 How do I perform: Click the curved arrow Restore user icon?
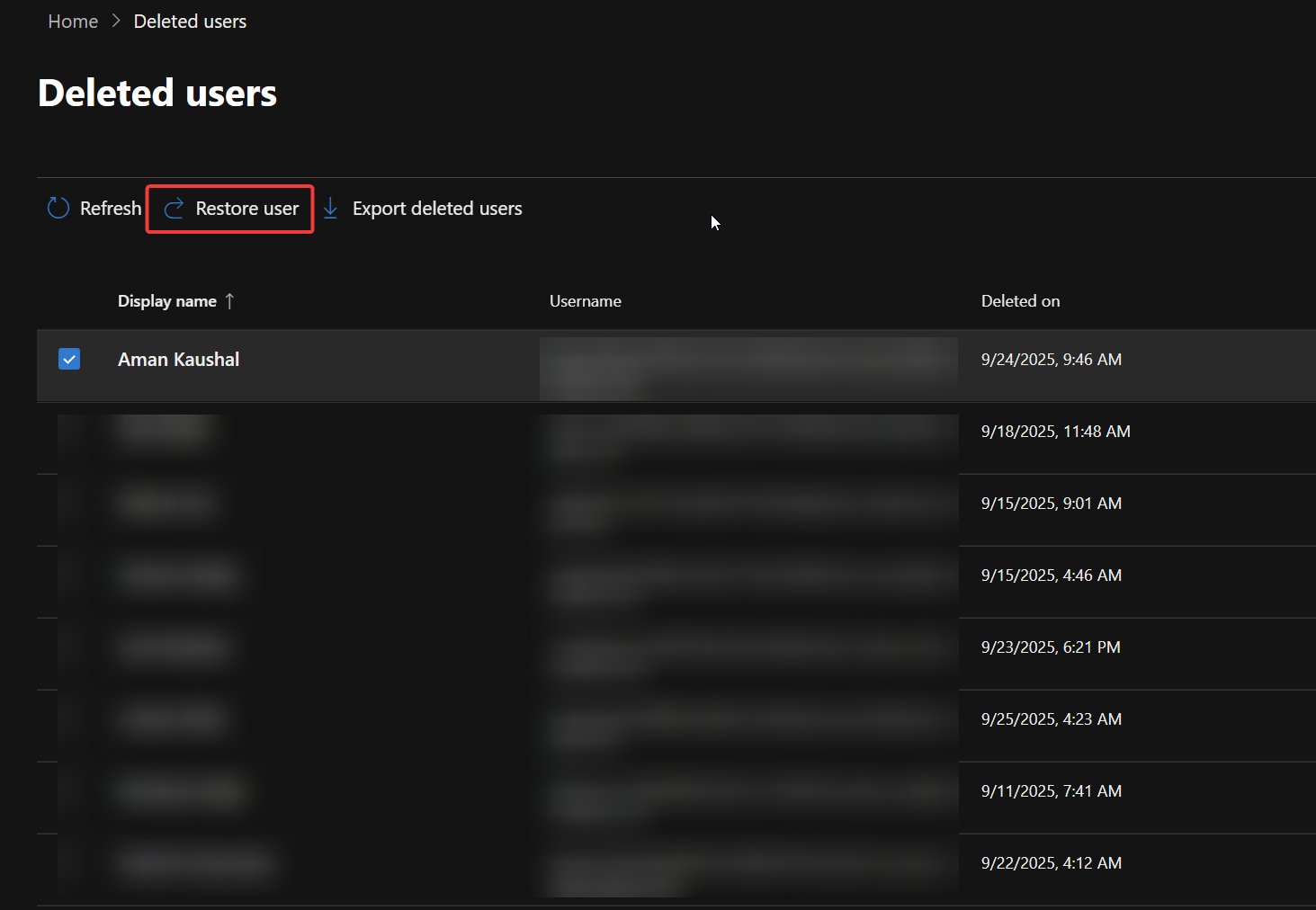click(174, 209)
